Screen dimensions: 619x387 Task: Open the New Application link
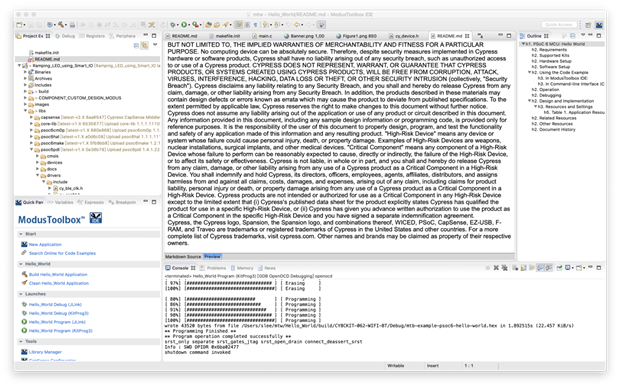pyautogui.click(x=45, y=244)
